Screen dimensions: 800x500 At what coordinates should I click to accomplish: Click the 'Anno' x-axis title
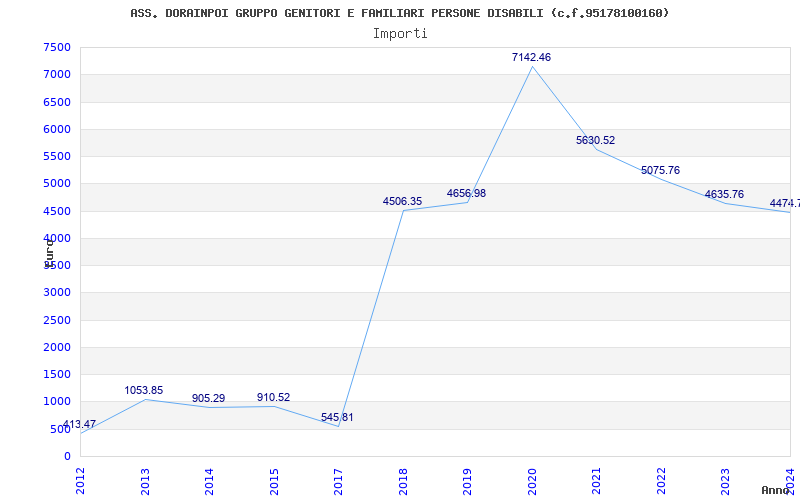pyautogui.click(x=775, y=490)
